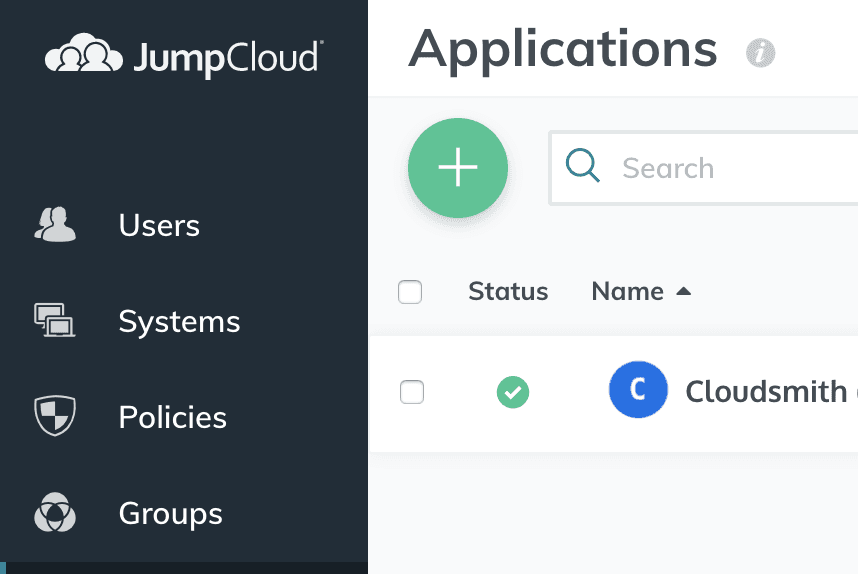858x574 pixels.
Task: Click the Status column header
Action: click(508, 292)
